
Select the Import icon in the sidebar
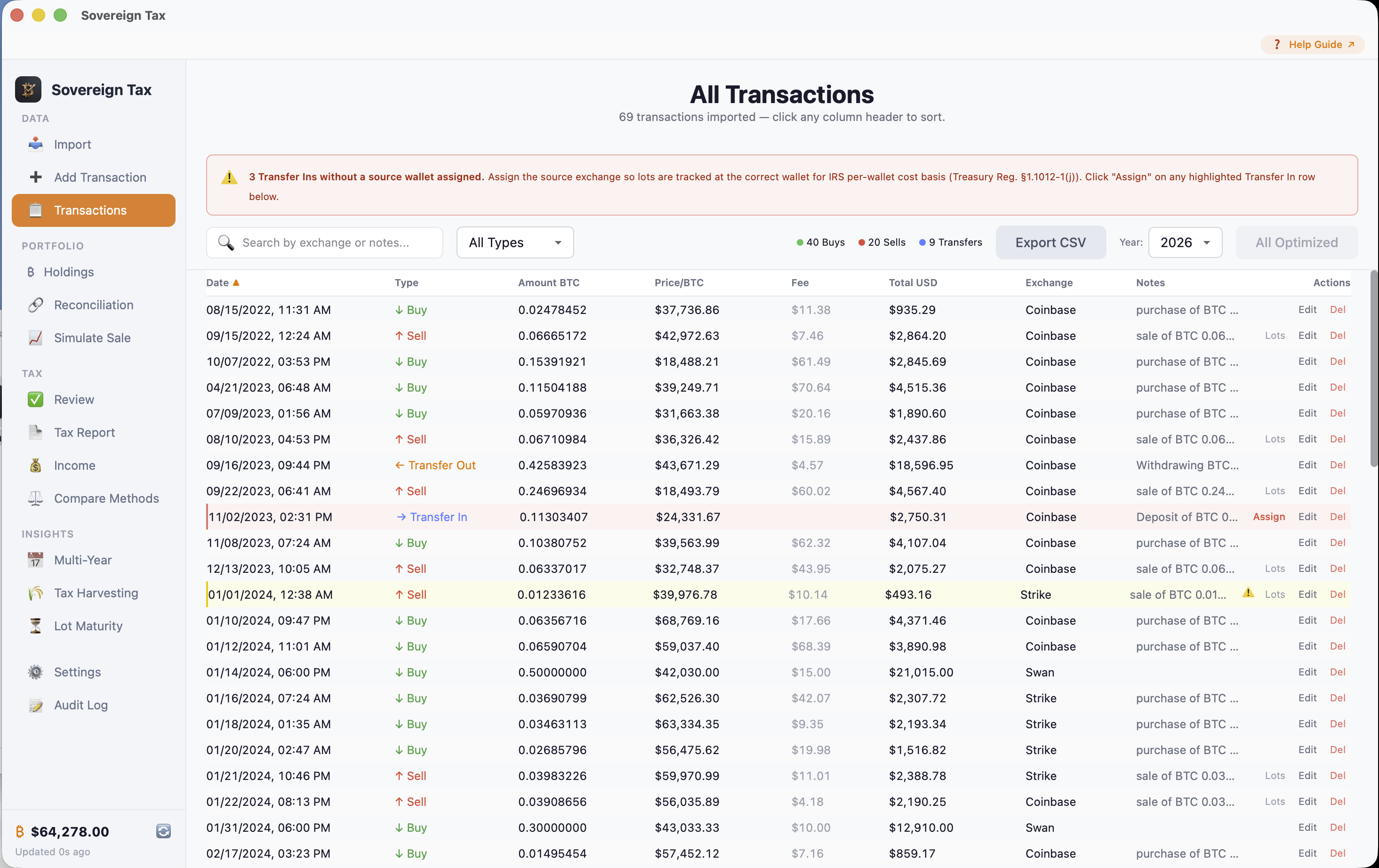point(35,145)
